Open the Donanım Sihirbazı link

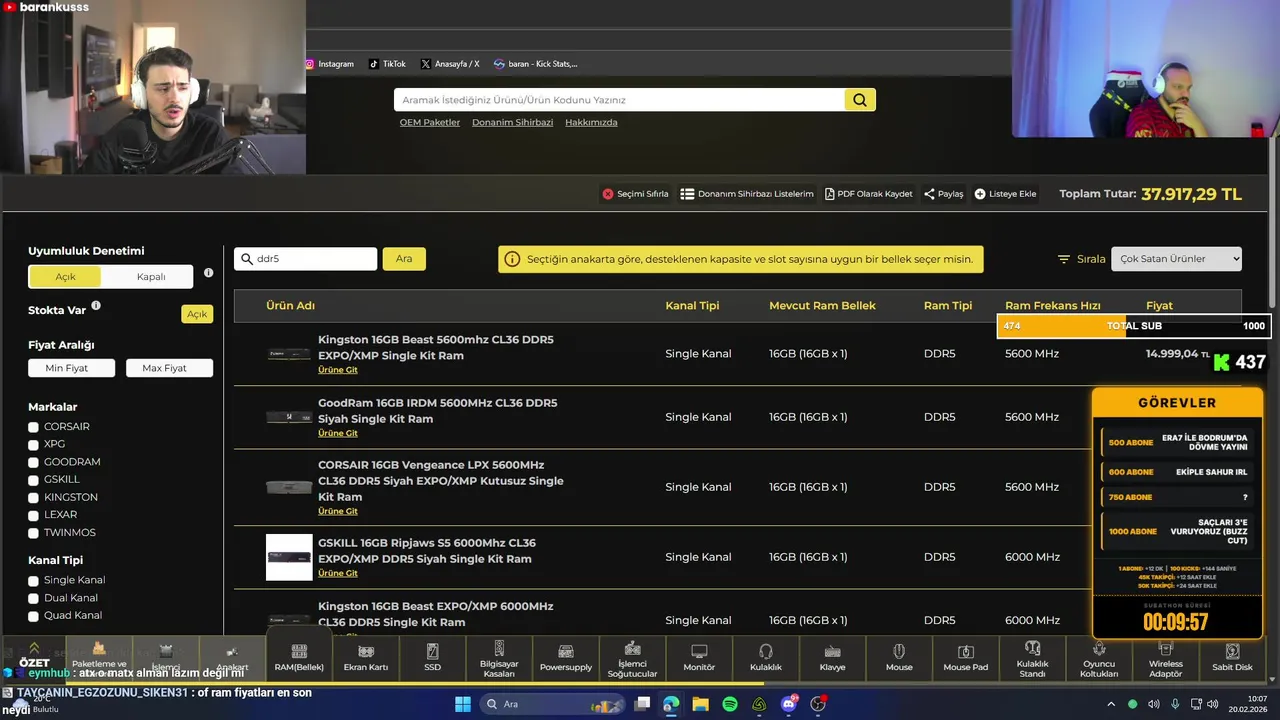coord(512,122)
